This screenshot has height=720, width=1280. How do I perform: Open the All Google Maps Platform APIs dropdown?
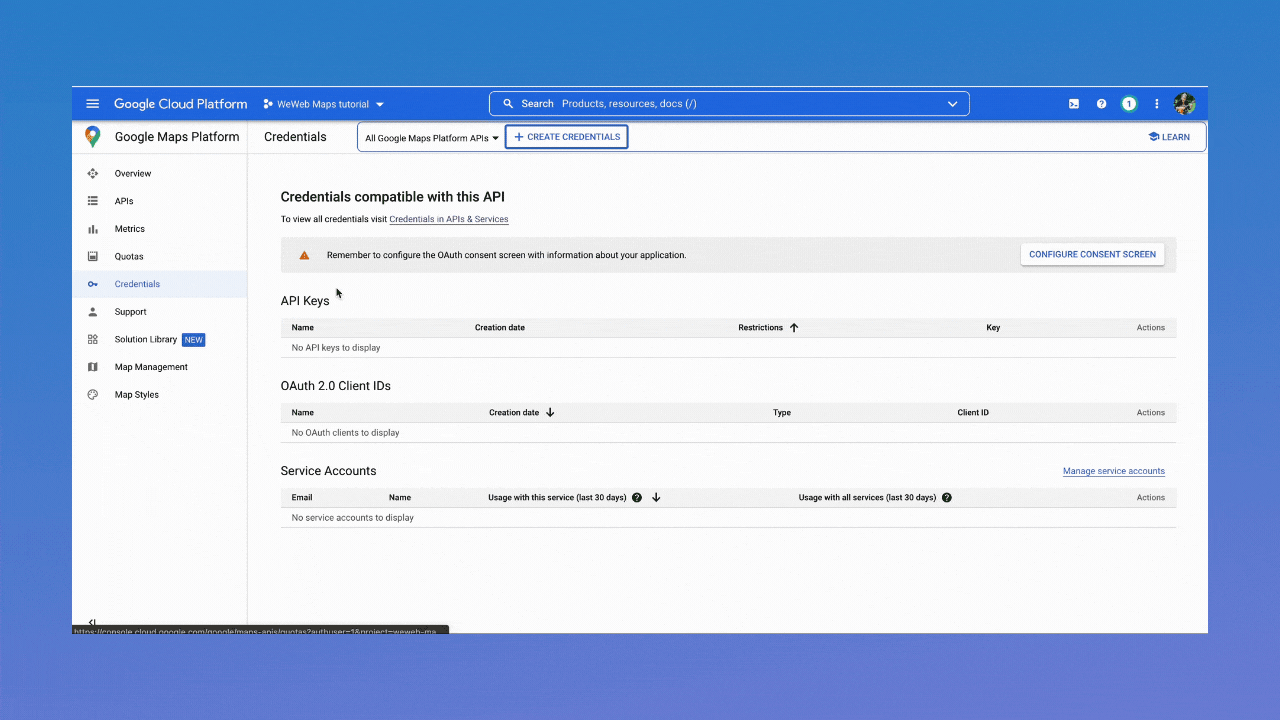coord(430,137)
